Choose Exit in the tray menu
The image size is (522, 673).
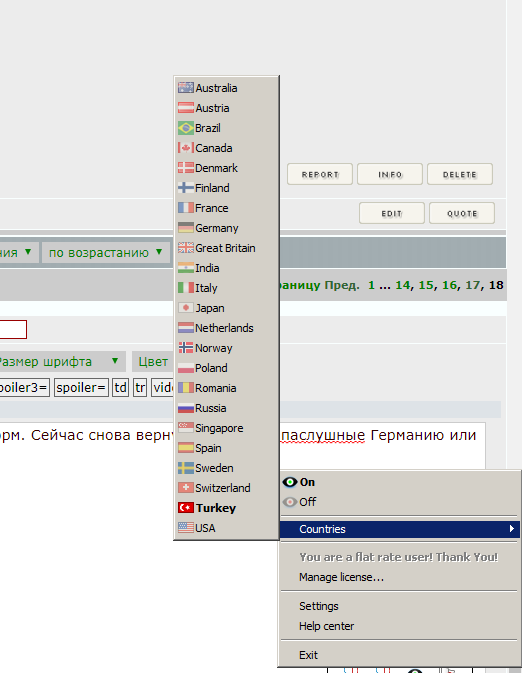coord(308,655)
